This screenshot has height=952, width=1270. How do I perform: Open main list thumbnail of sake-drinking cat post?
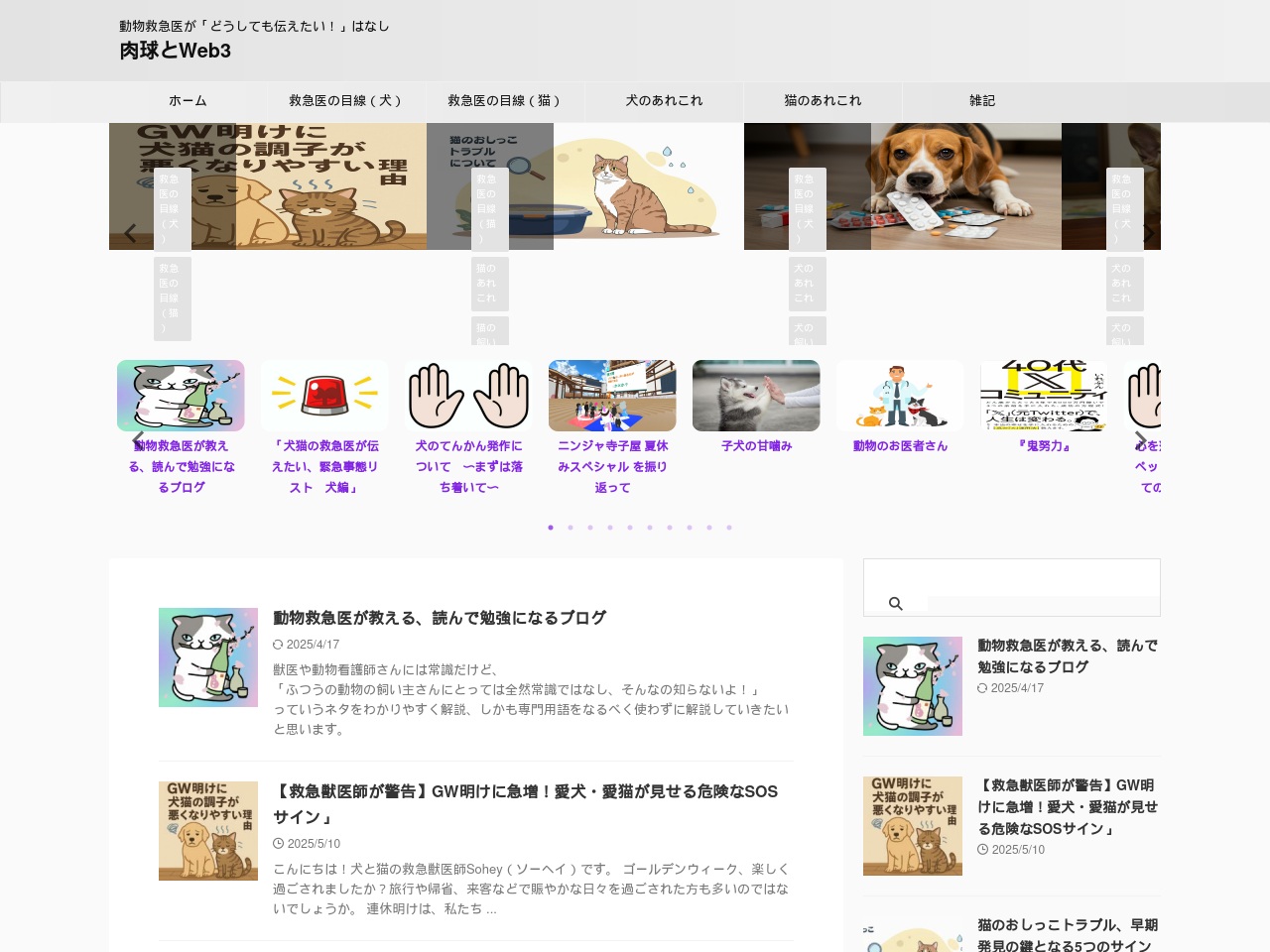click(208, 657)
